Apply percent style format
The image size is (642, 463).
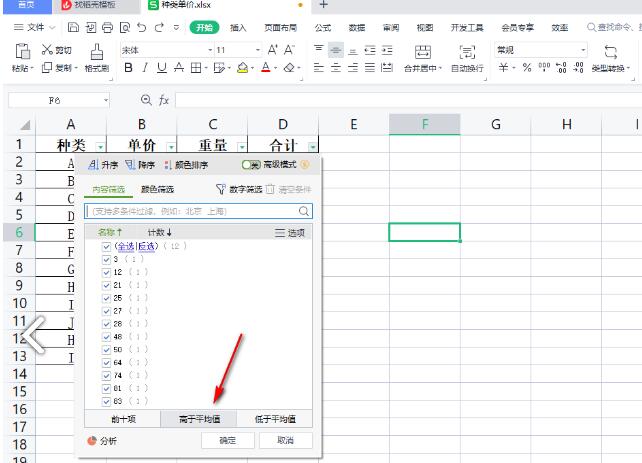527,68
